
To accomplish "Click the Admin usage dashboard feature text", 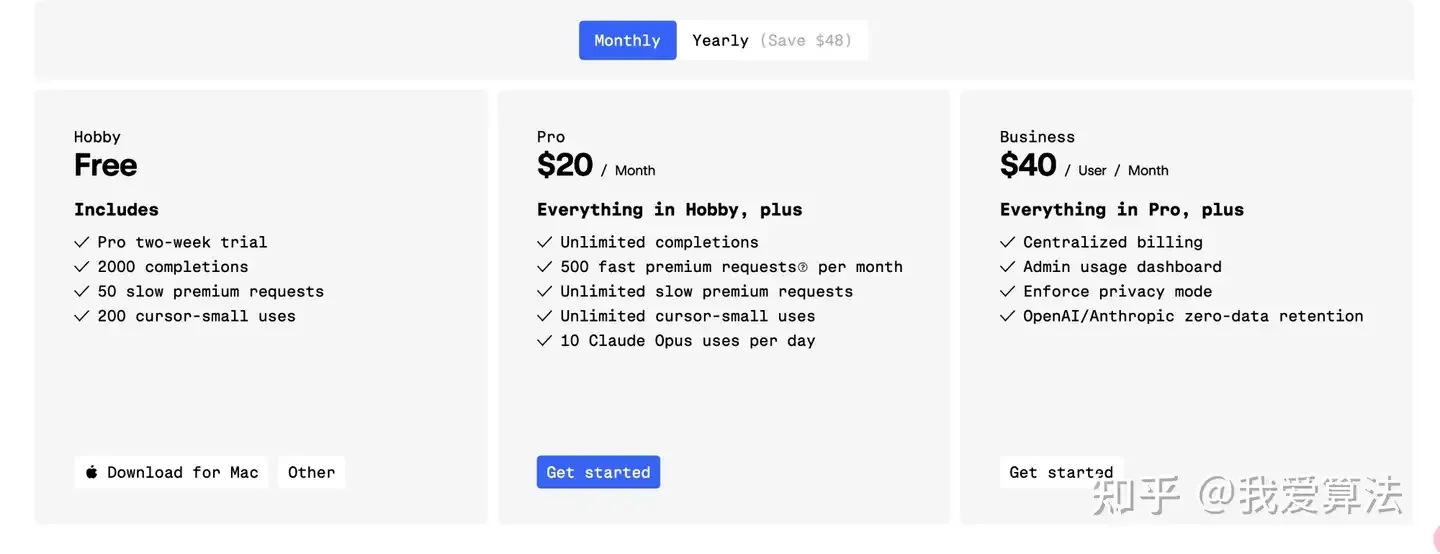I will tap(1122, 267).
